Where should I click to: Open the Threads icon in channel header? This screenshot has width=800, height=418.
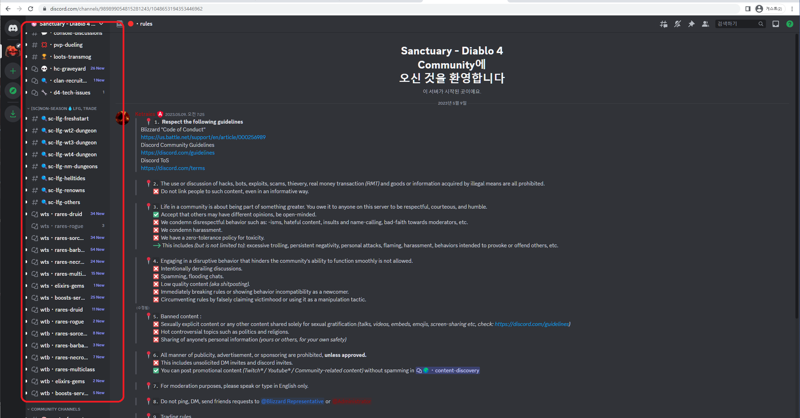pos(663,24)
